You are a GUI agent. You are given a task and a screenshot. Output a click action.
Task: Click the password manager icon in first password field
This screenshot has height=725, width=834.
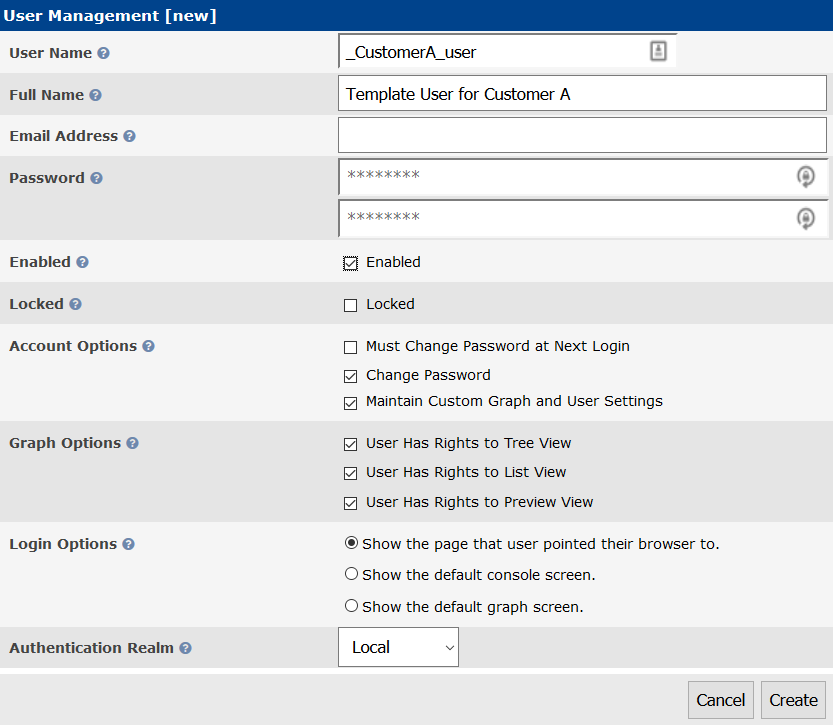coord(805,176)
